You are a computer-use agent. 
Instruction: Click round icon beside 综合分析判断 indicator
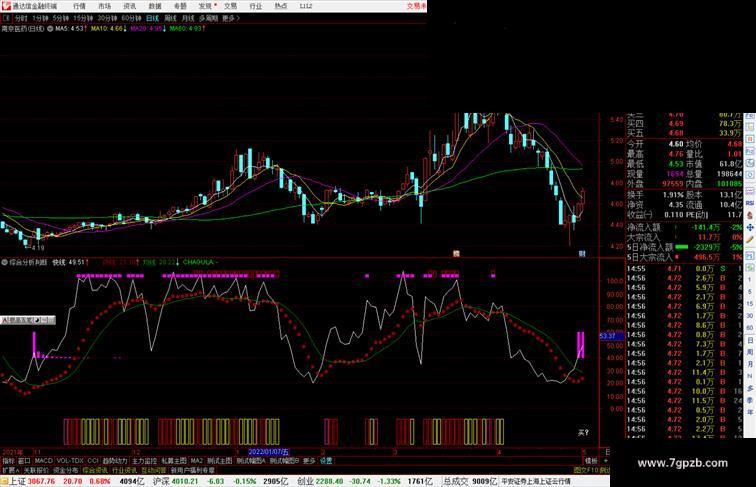coord(4,263)
